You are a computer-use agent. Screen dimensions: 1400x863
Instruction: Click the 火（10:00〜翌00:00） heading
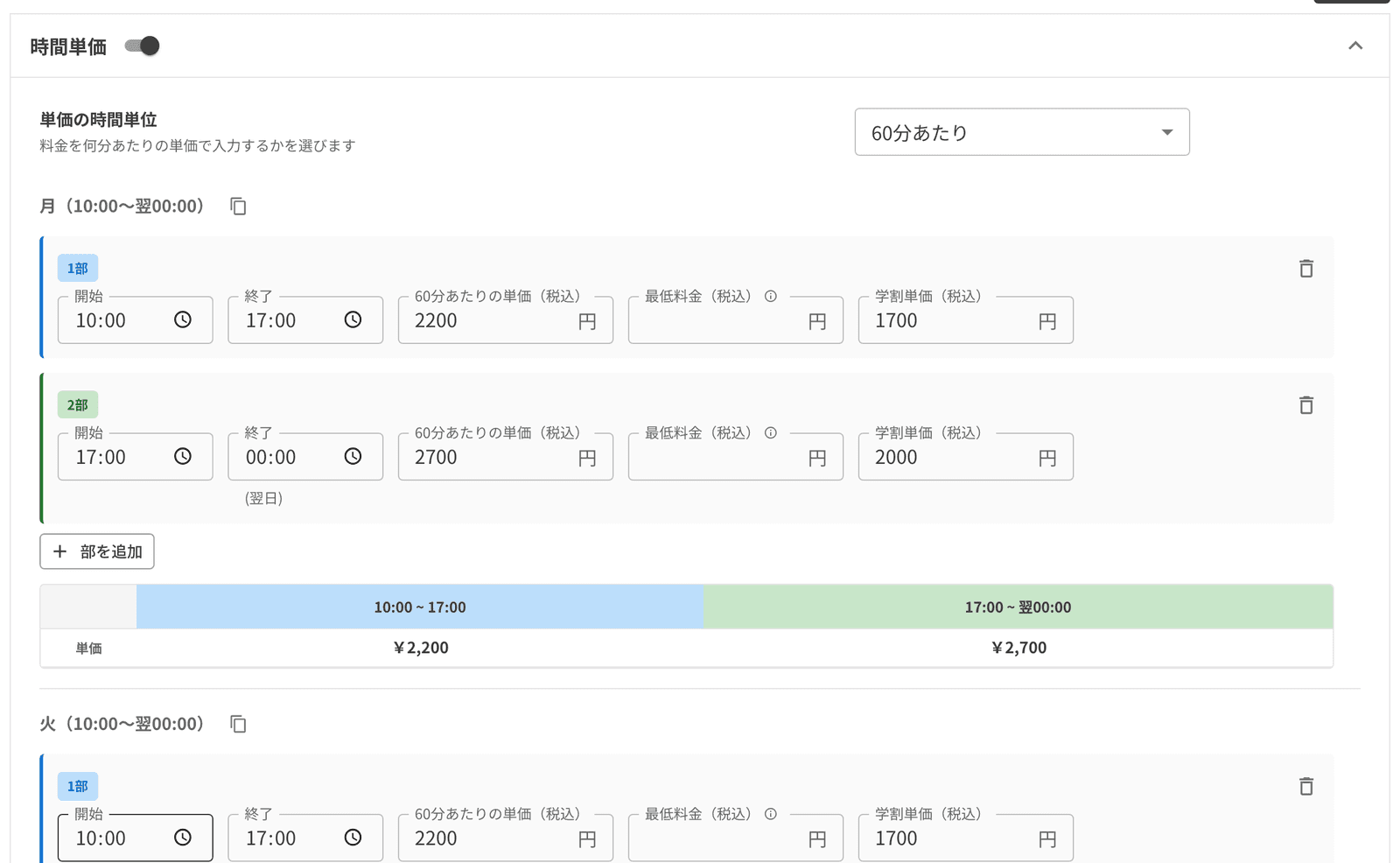tap(122, 724)
